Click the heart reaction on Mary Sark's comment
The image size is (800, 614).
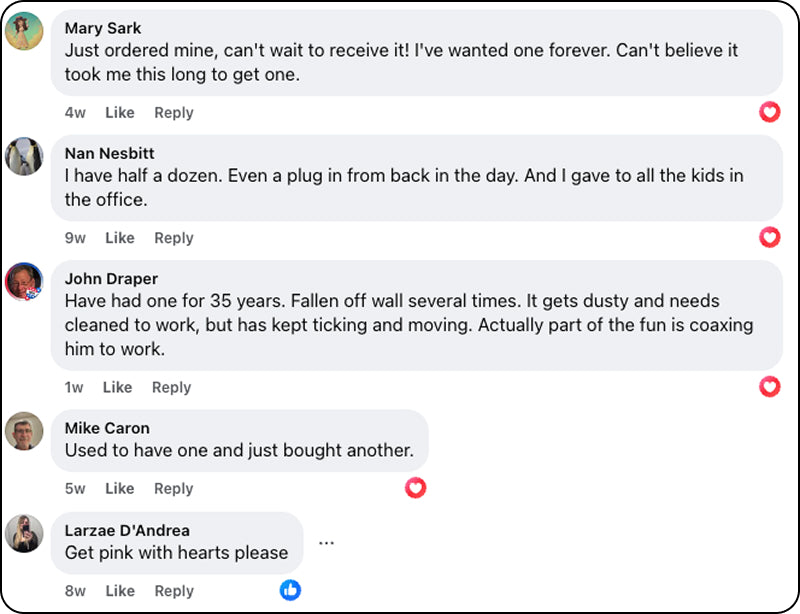click(x=769, y=112)
